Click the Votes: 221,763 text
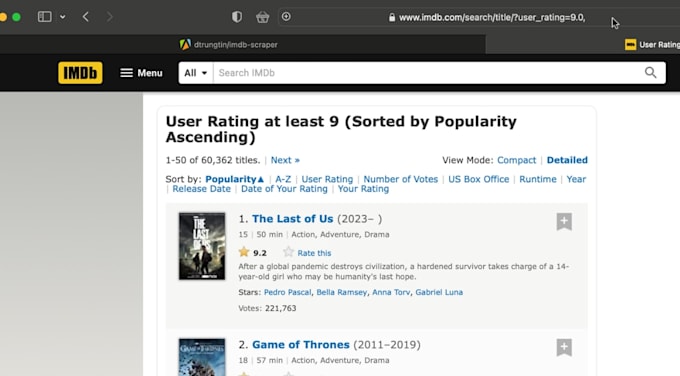The width and height of the screenshot is (680, 376). (267, 308)
